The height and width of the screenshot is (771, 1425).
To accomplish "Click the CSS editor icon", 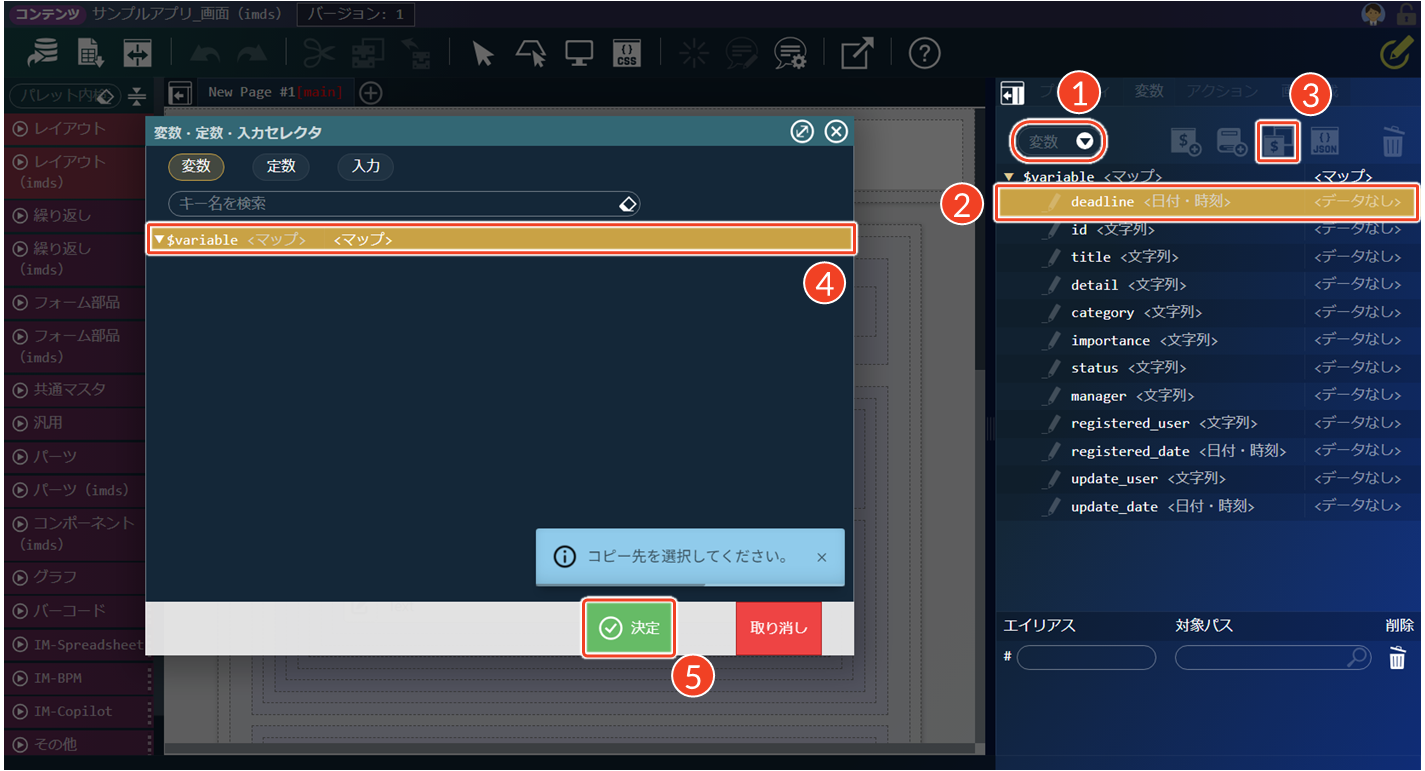I will [x=626, y=54].
